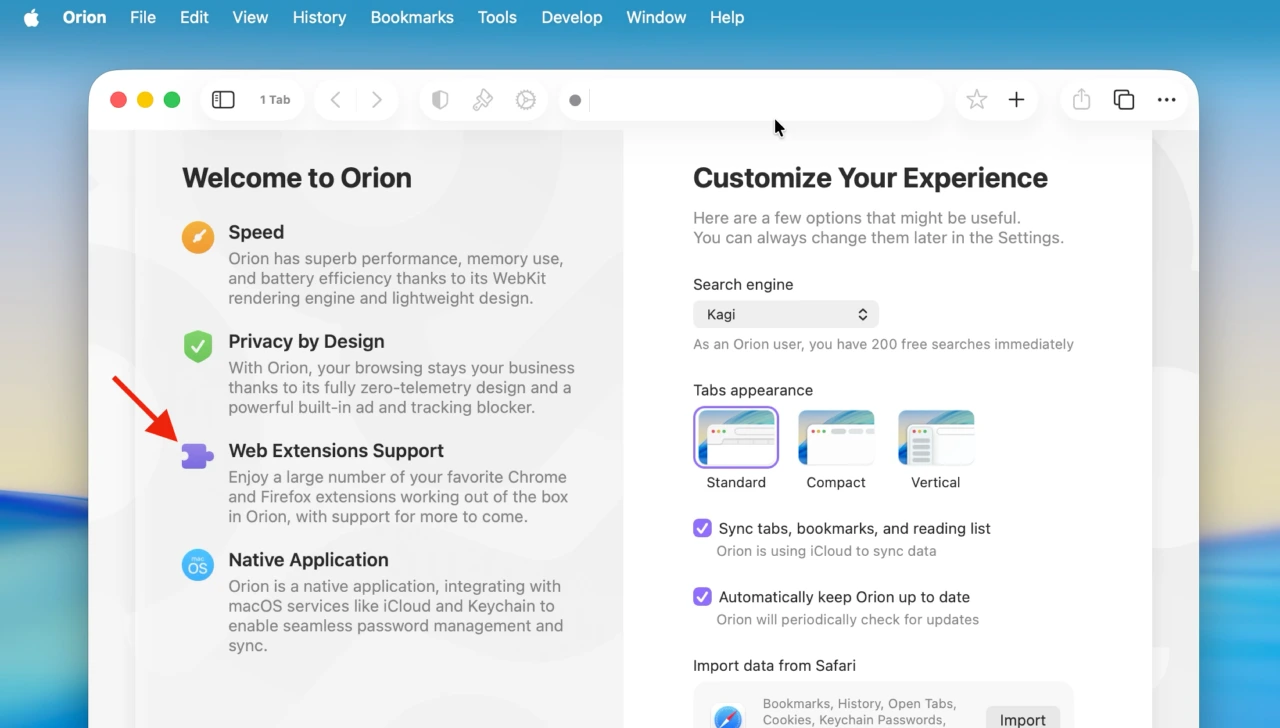
Task: Toggle the sidebar panel icon
Action: point(223,99)
